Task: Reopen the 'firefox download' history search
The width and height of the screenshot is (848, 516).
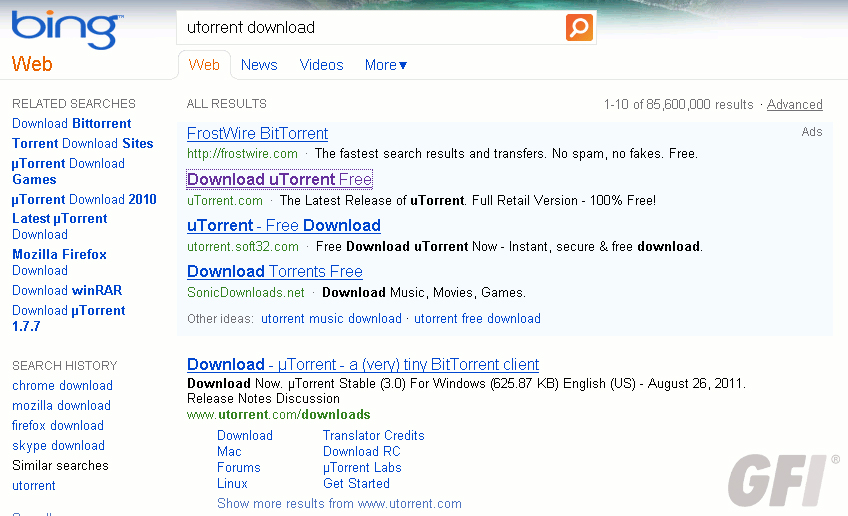Action: coord(58,426)
